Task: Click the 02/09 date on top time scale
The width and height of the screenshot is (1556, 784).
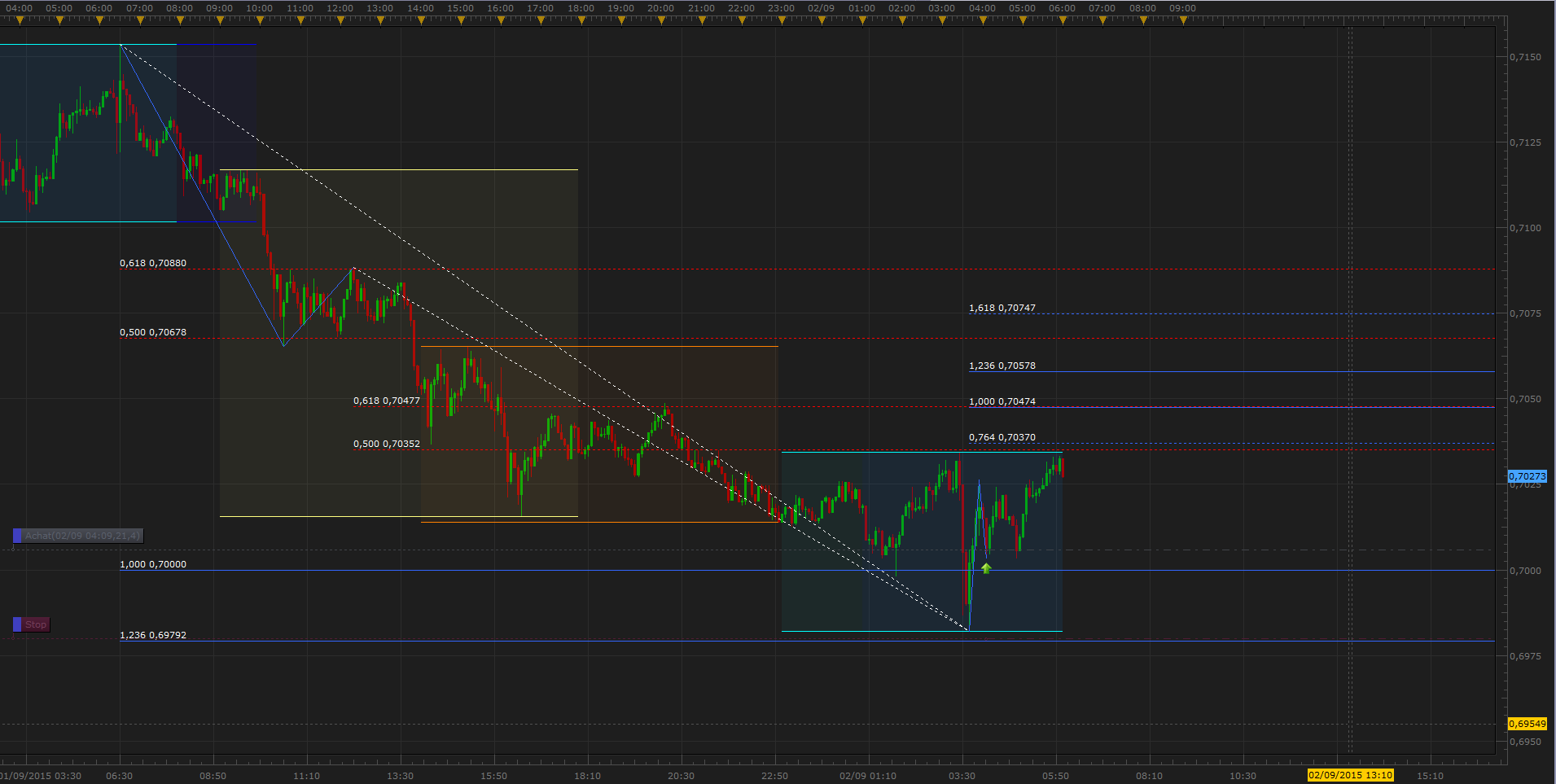Action: (x=822, y=8)
